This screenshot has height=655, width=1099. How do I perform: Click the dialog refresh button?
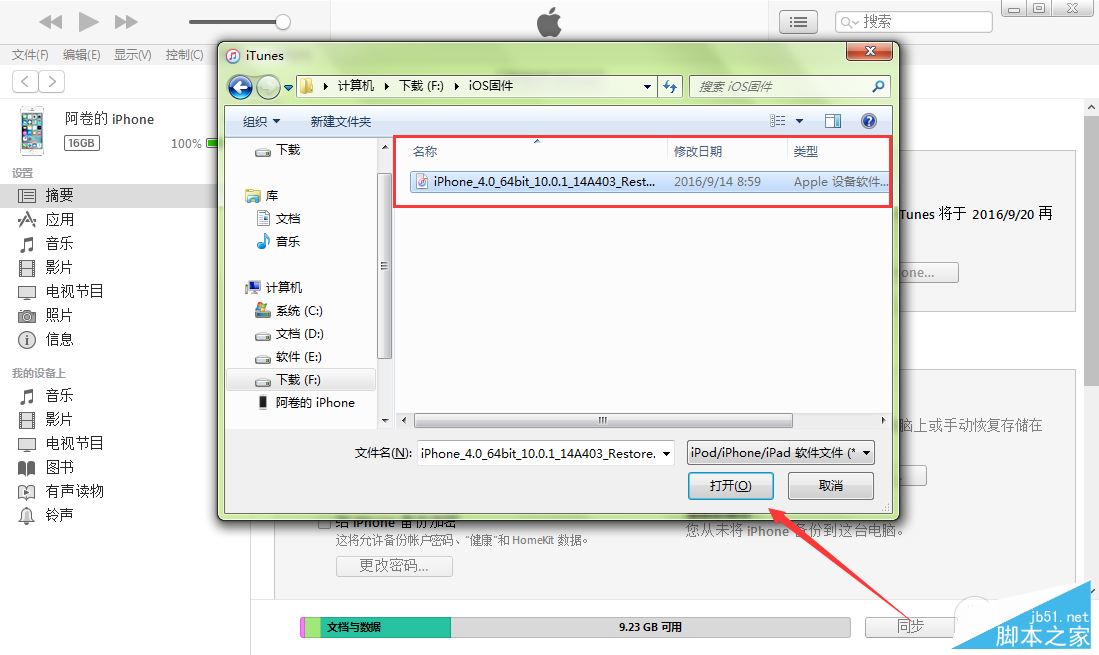tap(670, 87)
